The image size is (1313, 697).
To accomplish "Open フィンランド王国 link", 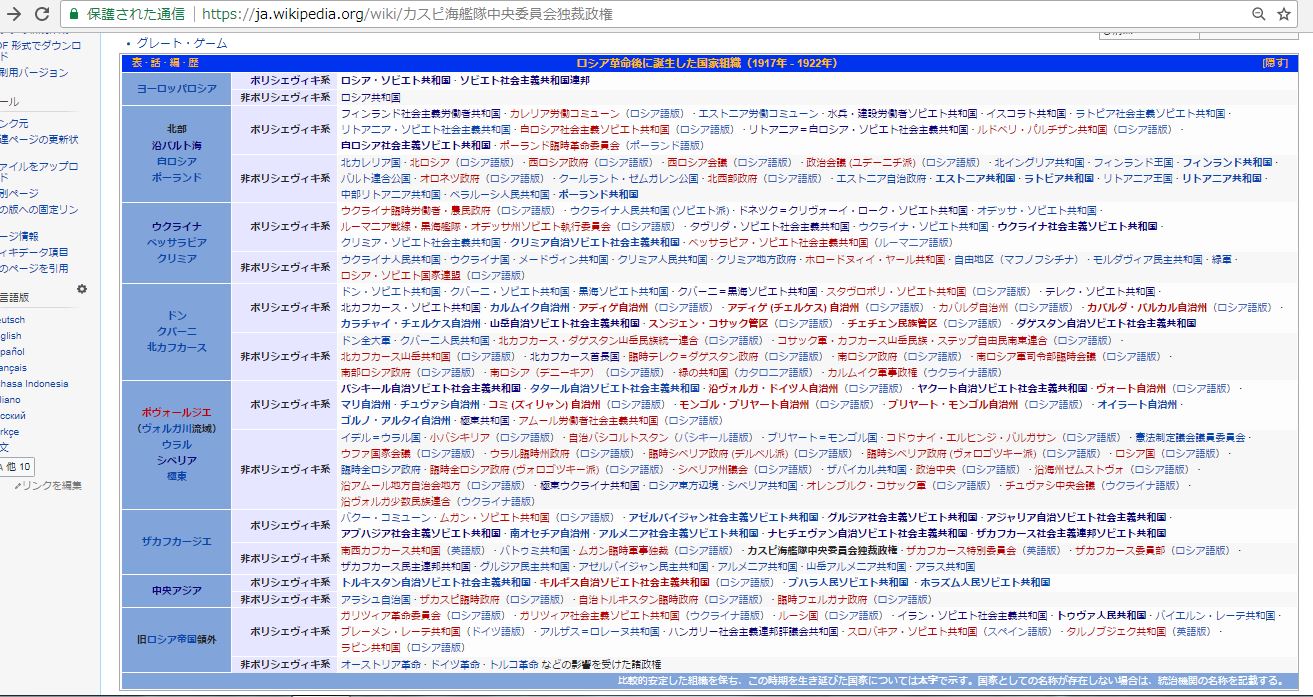I will (x=1133, y=162).
